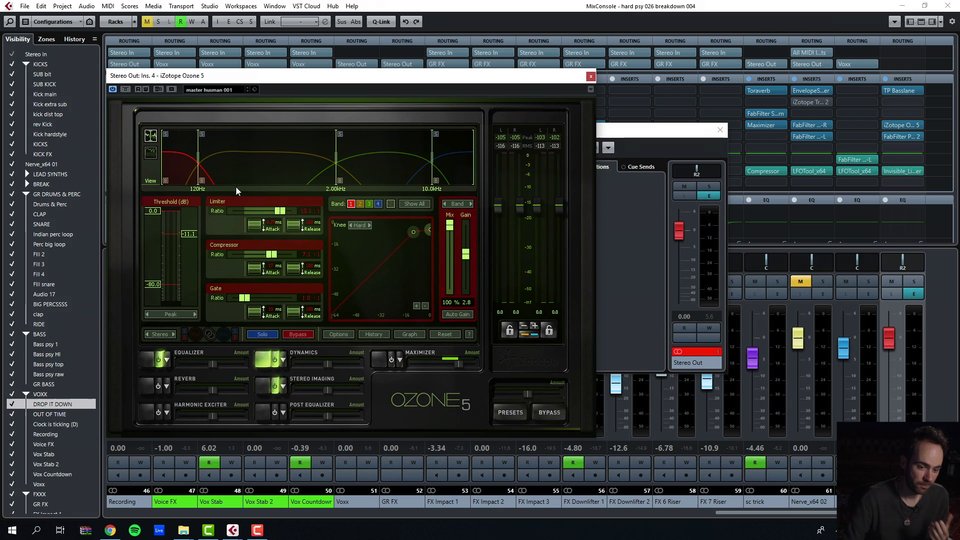960x540 pixels.
Task: Click the Q-Link button in toolbar
Action: (x=381, y=21)
